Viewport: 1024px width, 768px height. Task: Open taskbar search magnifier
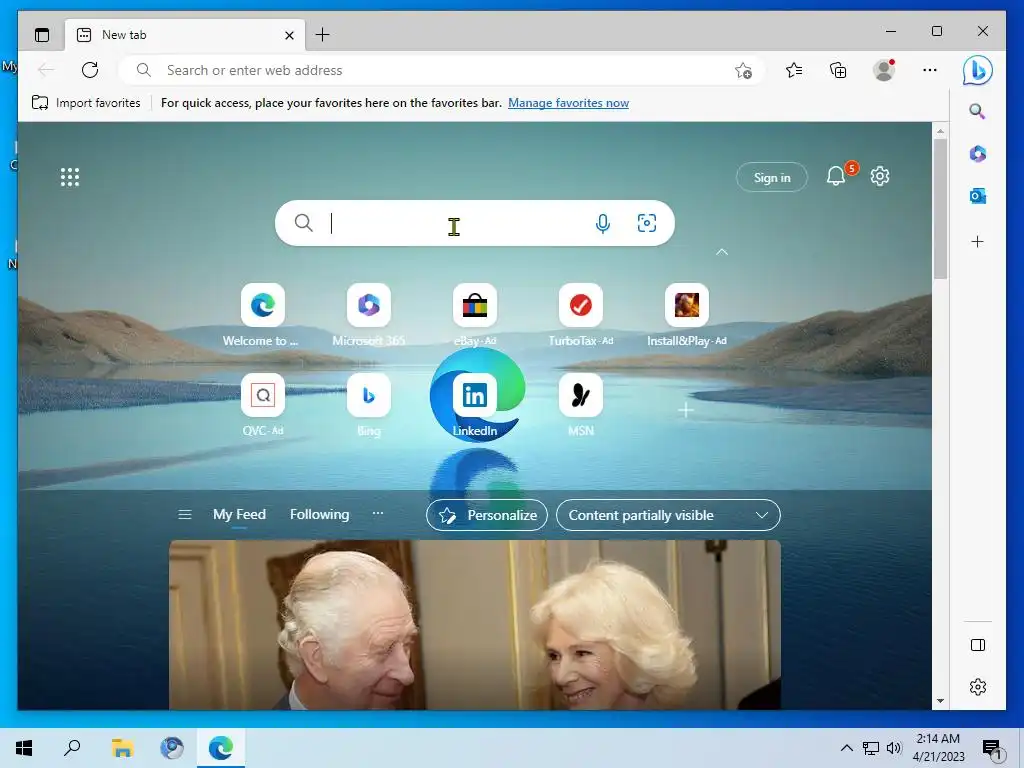coord(72,748)
